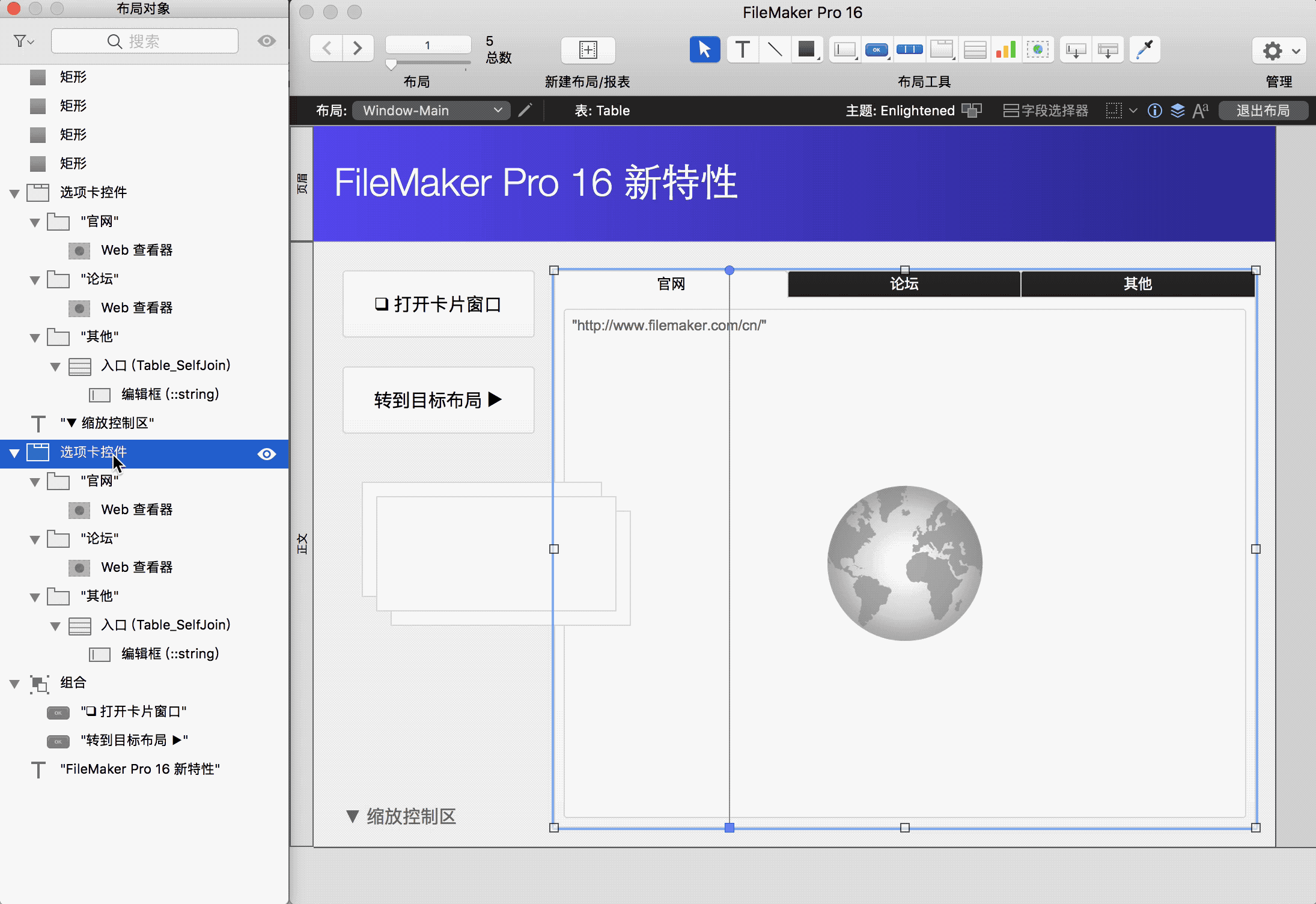Switch to the 其他 tab
Screen dimensions: 1316x904
point(1138,284)
